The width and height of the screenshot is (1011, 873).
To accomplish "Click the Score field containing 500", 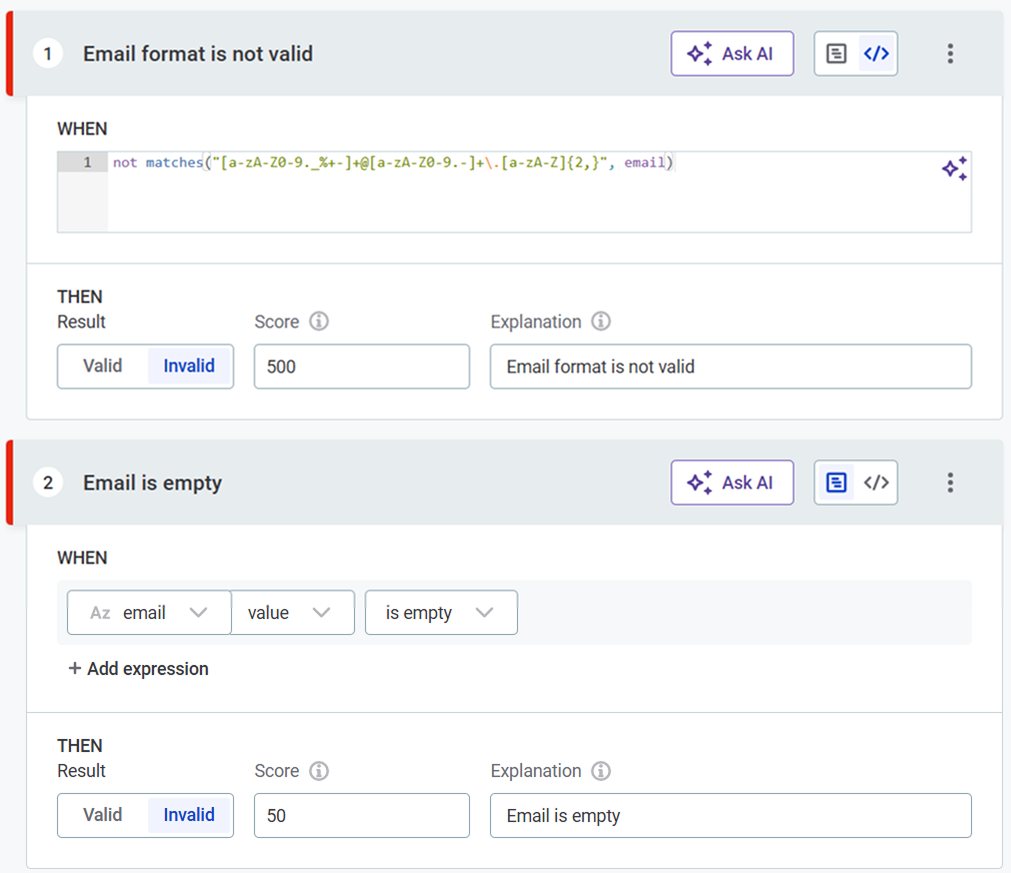I will (361, 367).
